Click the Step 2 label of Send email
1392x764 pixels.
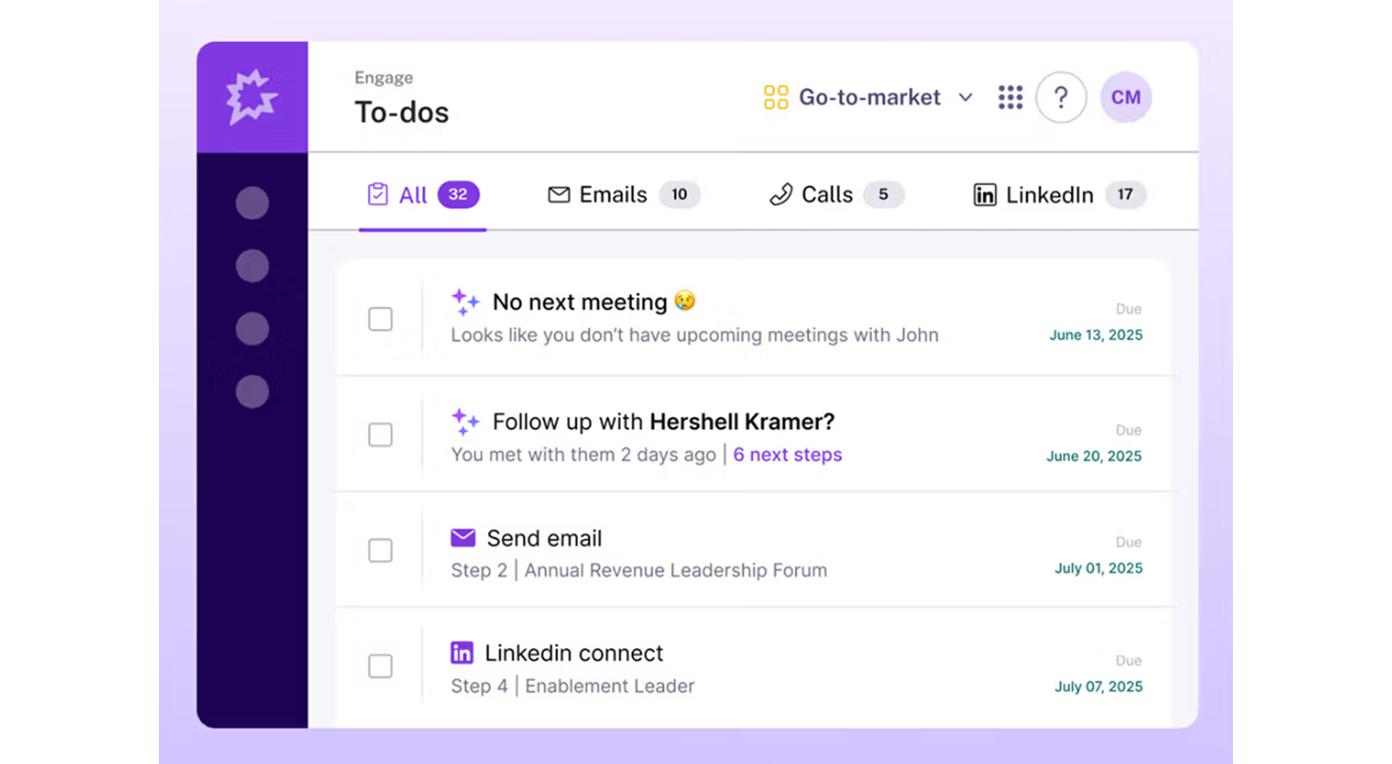479,571
